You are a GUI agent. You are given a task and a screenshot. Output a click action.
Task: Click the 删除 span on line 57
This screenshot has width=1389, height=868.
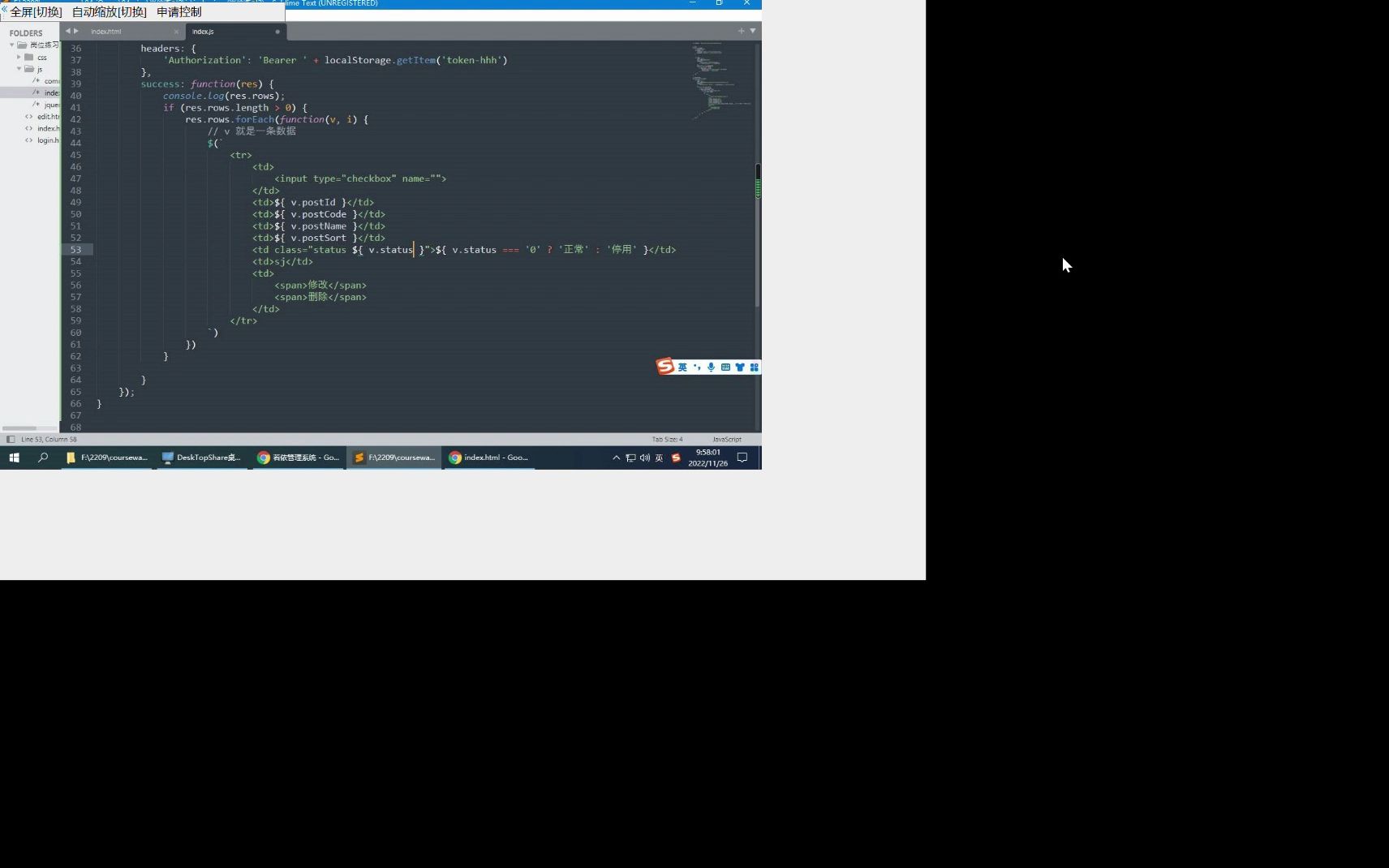(x=320, y=298)
